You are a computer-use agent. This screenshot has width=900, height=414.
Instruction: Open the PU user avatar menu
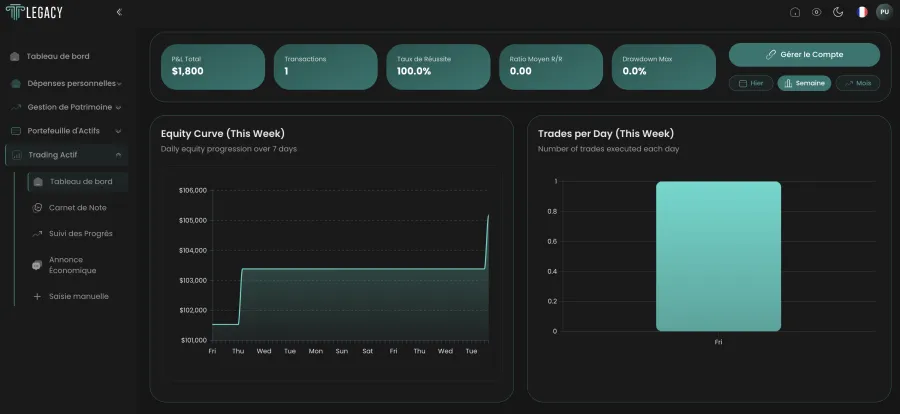pos(885,12)
